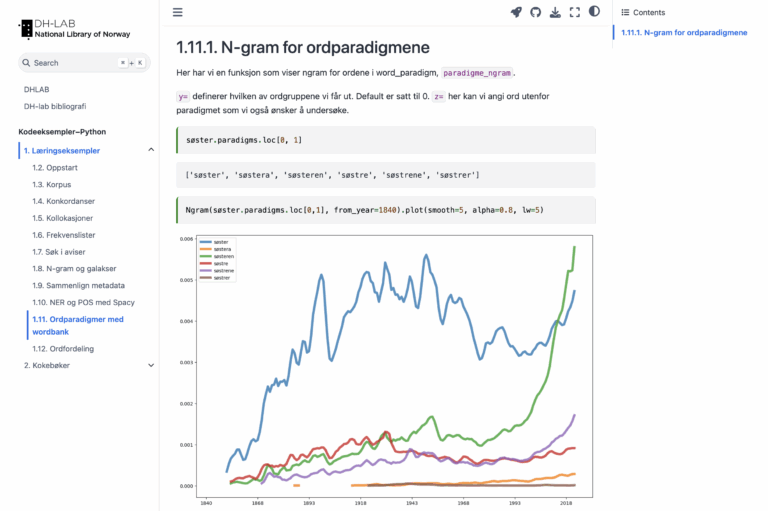Click the Contents list icon

tap(625, 12)
